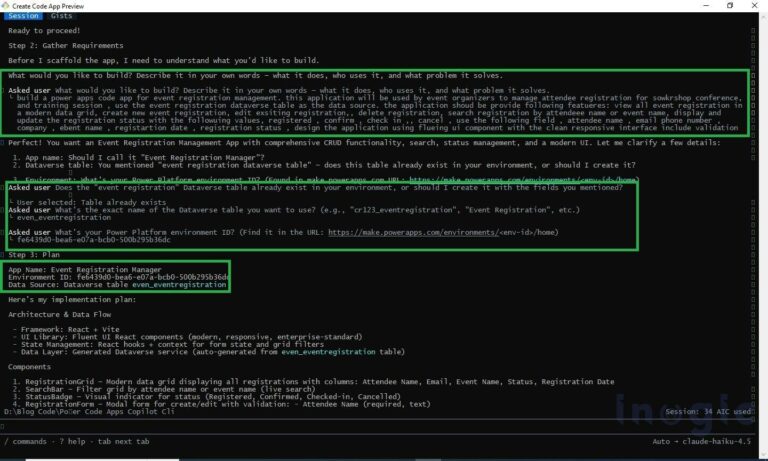Click the 'Architecture & Data Flow' heading
Screen dimensions: 768x461
point(59,315)
